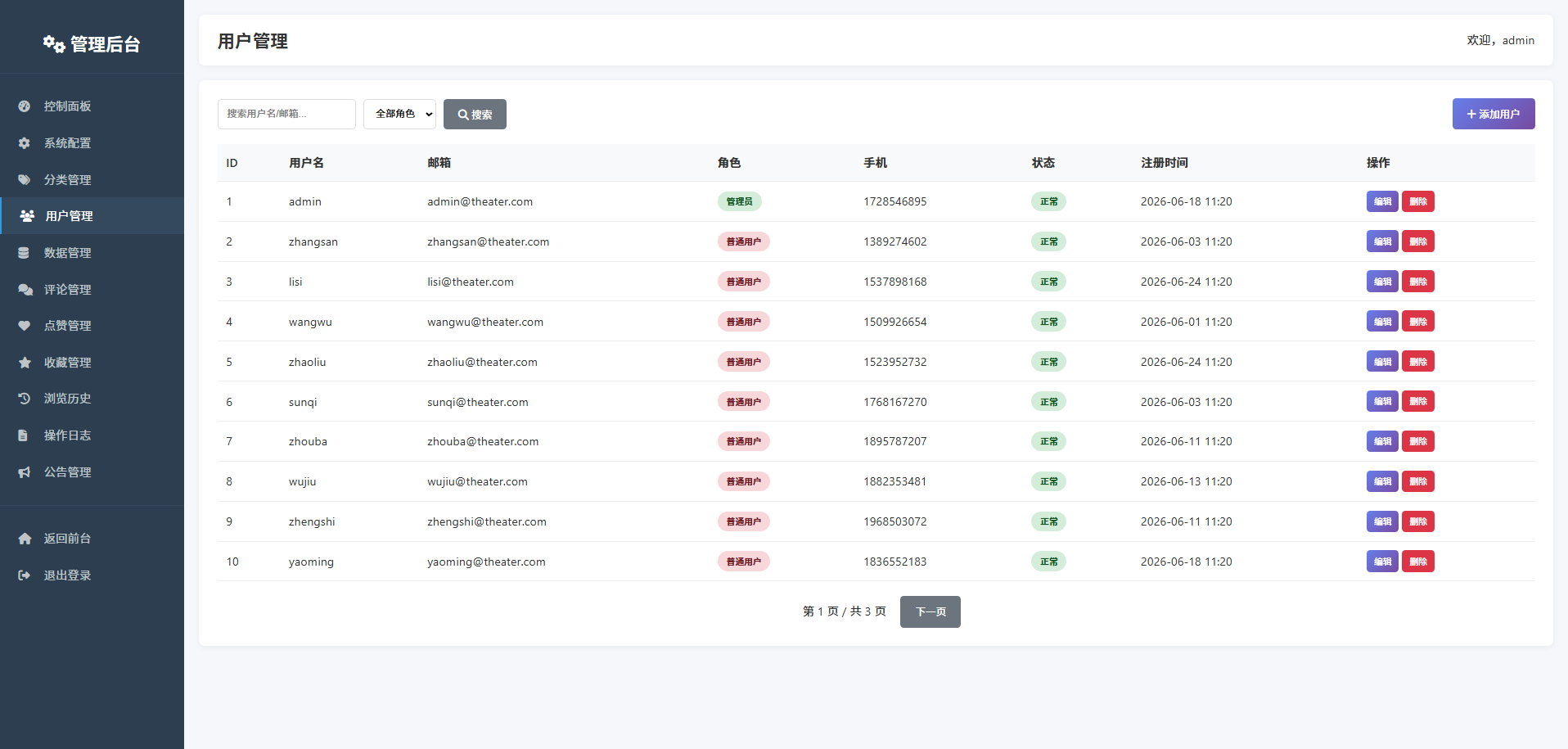Delete the yaoming user row
The width and height of the screenshot is (1568, 749).
pos(1418,562)
